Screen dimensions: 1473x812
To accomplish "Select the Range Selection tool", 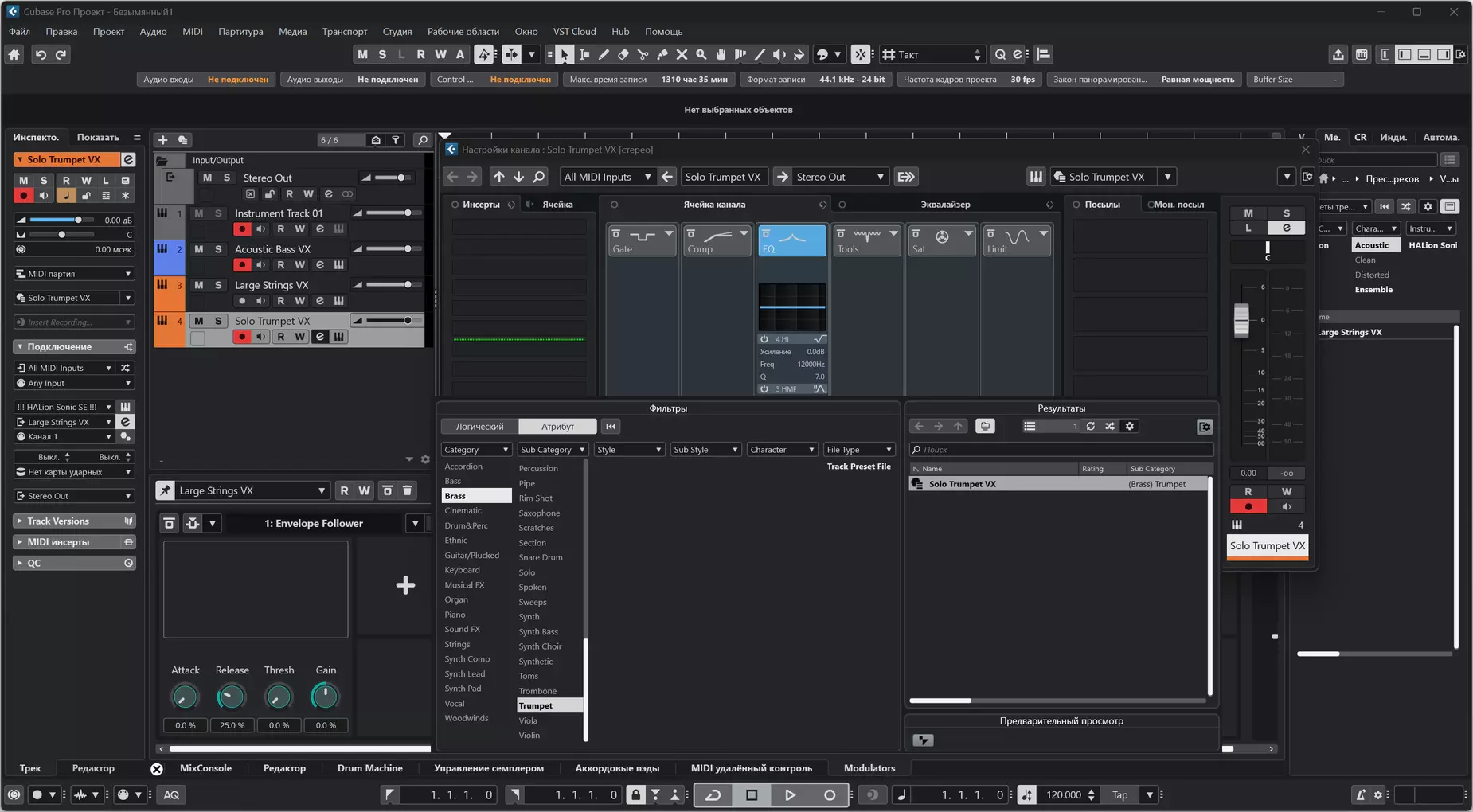I will pyautogui.click(x=584, y=54).
